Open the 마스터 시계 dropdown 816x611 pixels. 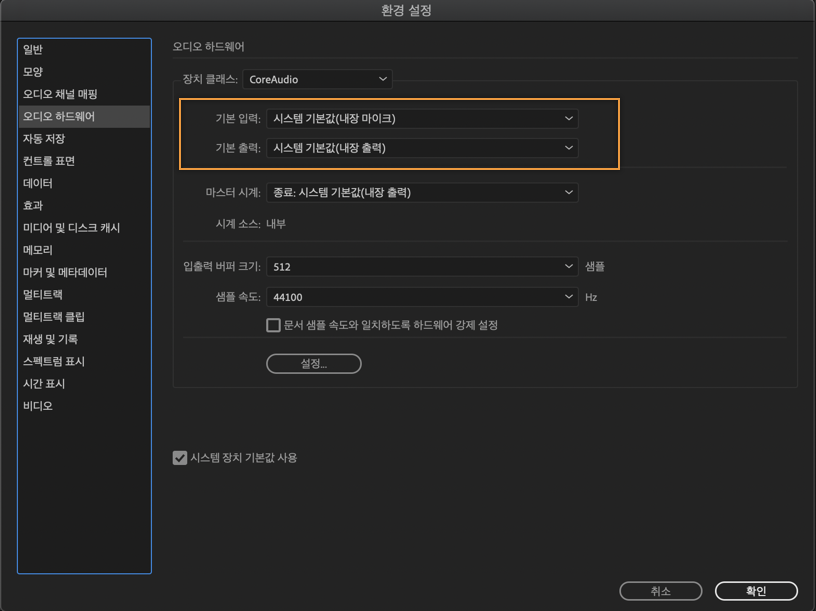422,193
